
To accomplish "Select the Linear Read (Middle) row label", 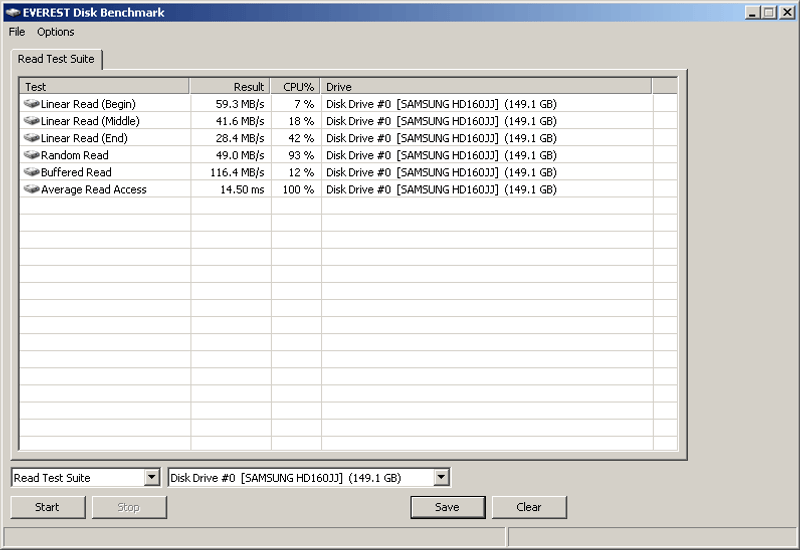I will point(90,121).
